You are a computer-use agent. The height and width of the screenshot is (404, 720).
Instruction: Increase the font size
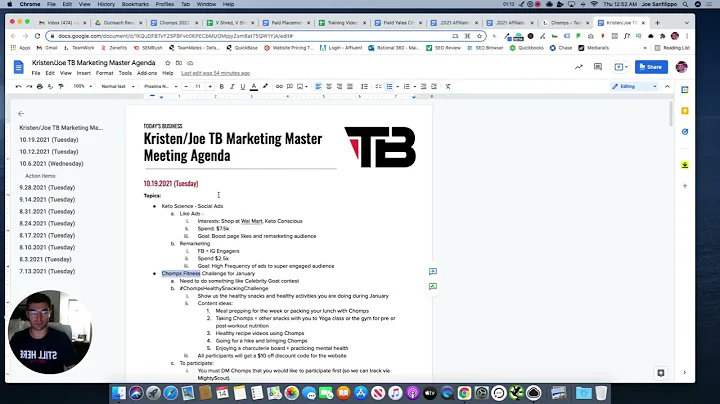[x=210, y=86]
